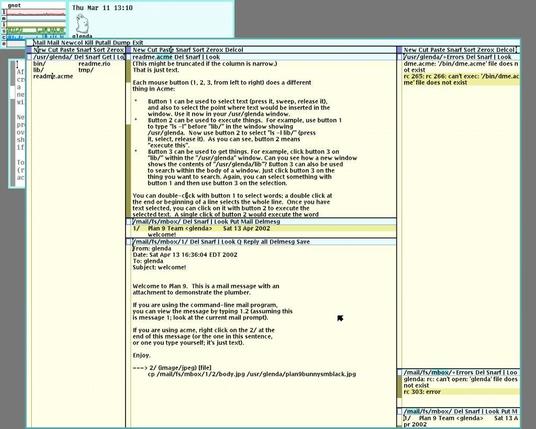
Task: Click Snarf in the /mail/fs/mbox/+Errors tag
Action: coord(493,373)
